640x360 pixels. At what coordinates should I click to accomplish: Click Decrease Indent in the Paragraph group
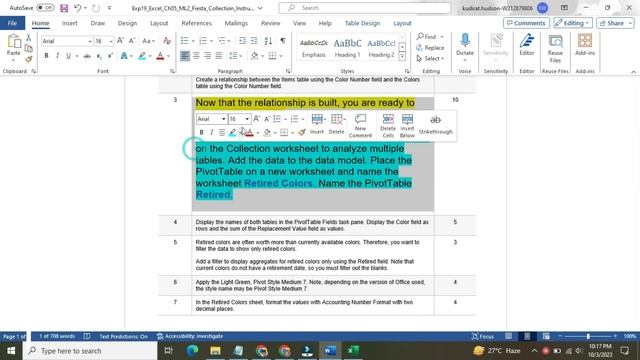click(242, 41)
